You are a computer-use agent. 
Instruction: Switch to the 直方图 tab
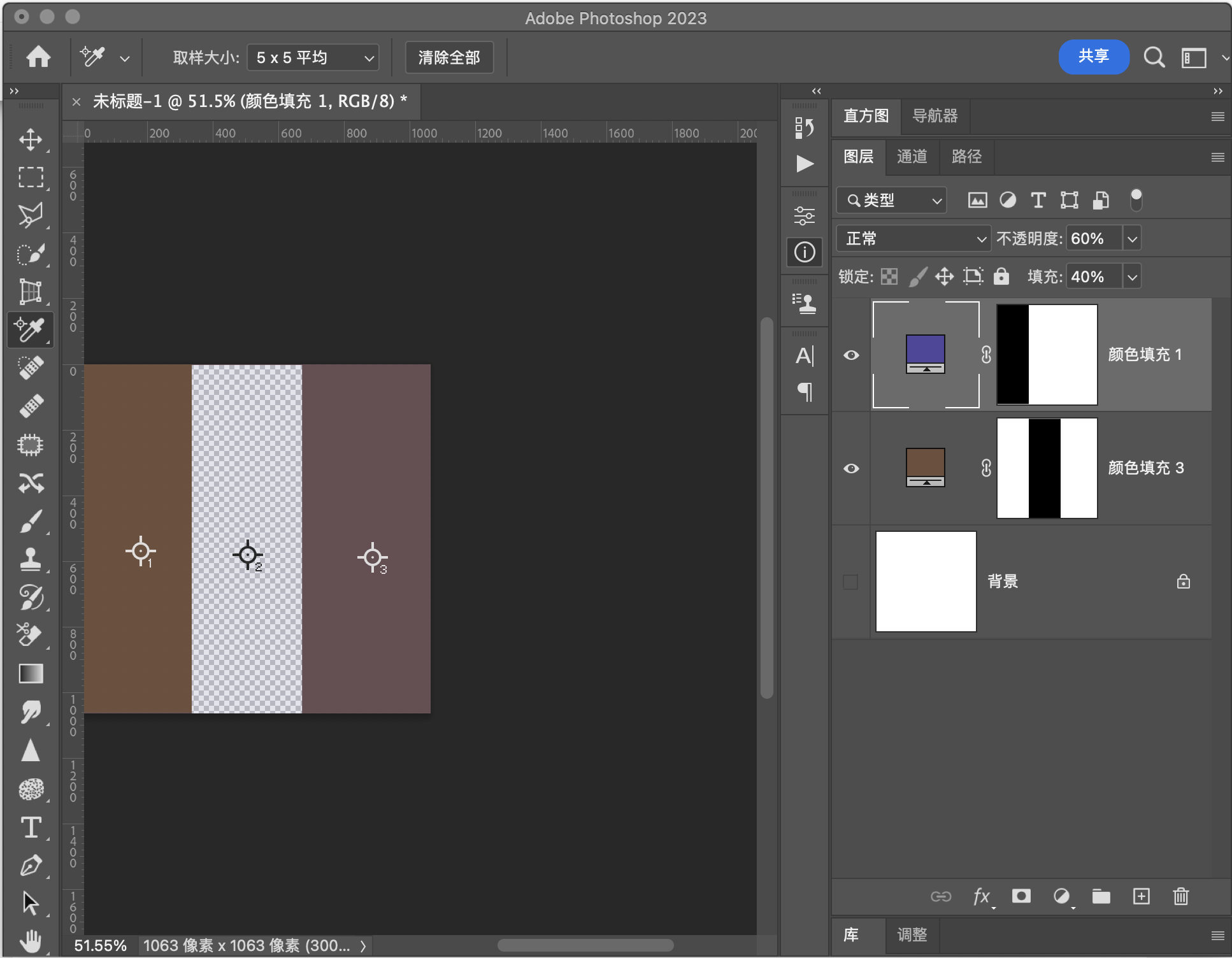[x=866, y=116]
